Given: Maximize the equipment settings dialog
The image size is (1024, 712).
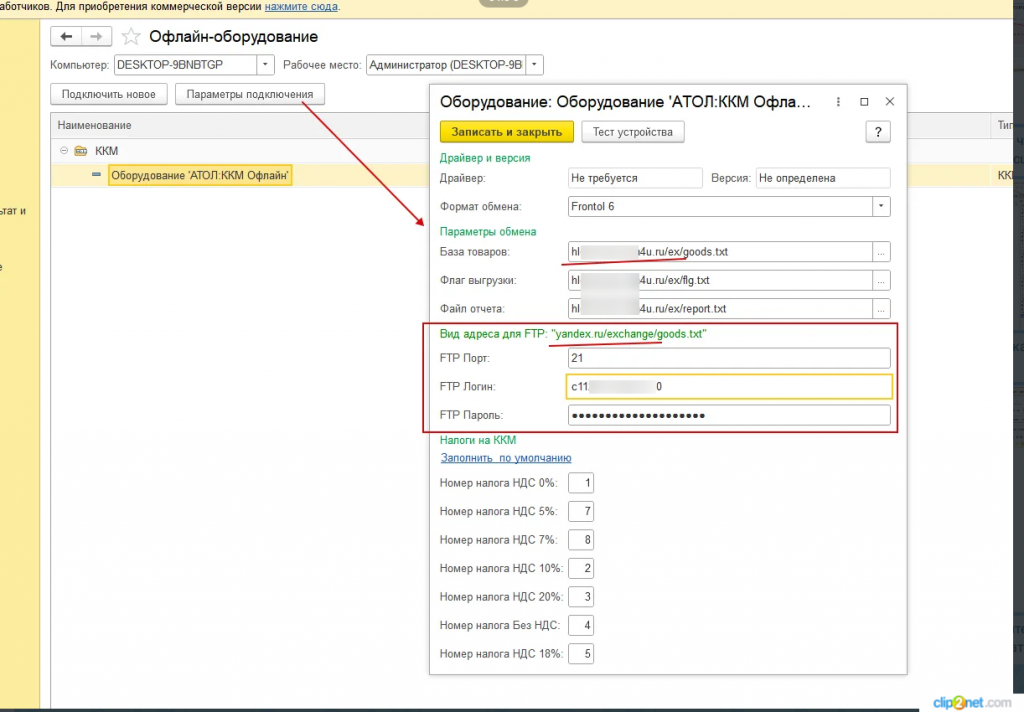Looking at the screenshot, I should point(864,102).
